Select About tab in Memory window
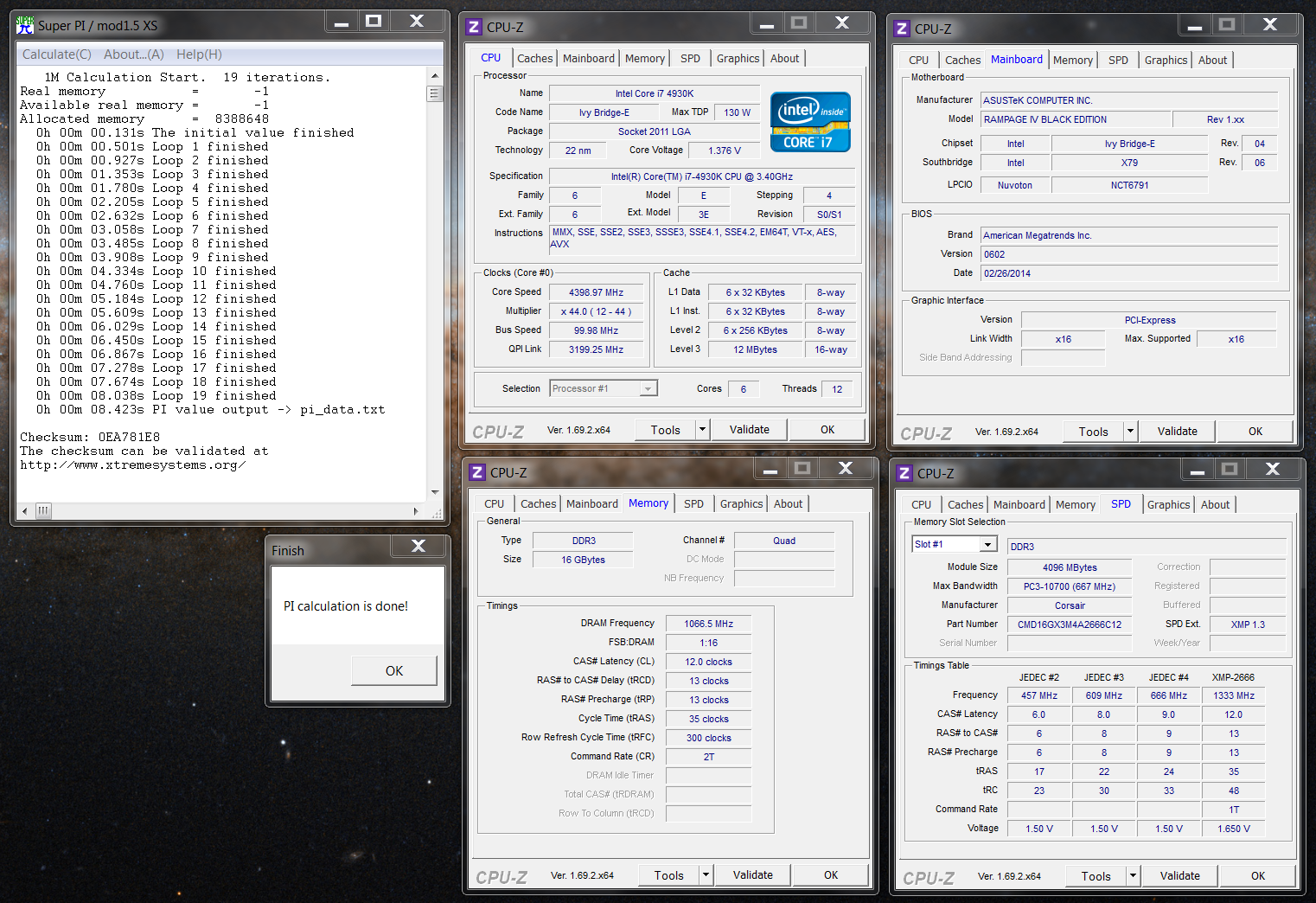This screenshot has height=903, width=1316. point(789,503)
